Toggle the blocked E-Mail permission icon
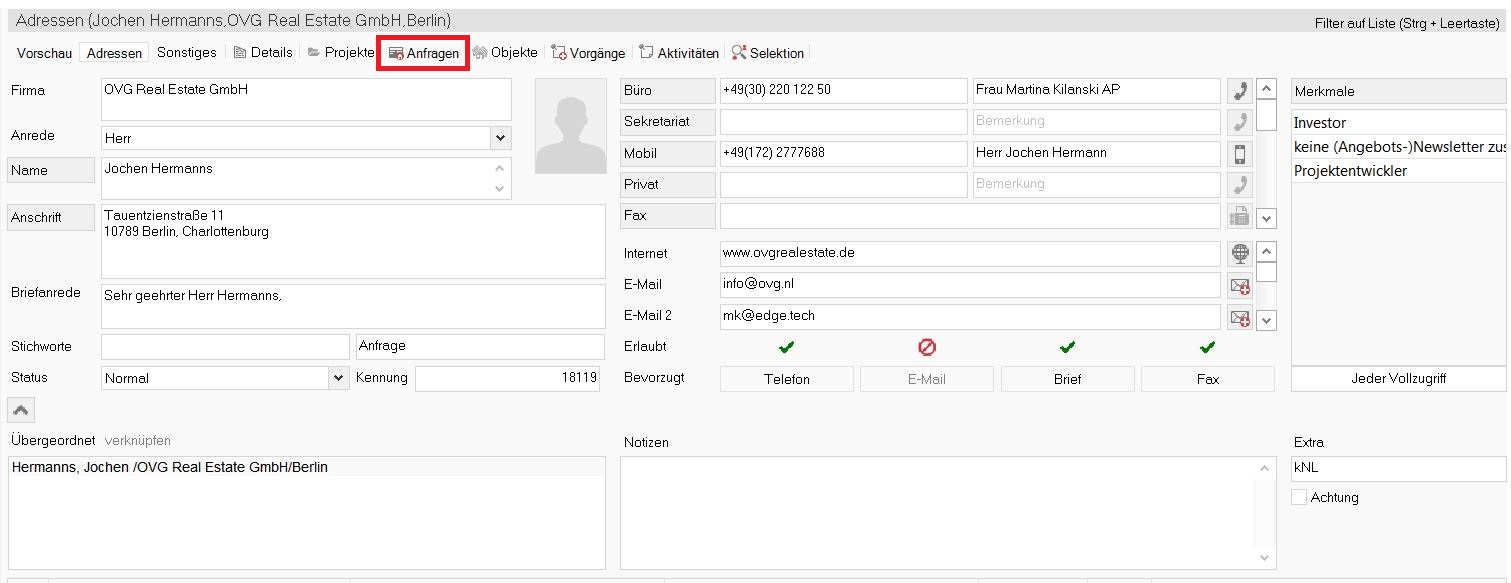The width and height of the screenshot is (1511, 583). point(927,347)
